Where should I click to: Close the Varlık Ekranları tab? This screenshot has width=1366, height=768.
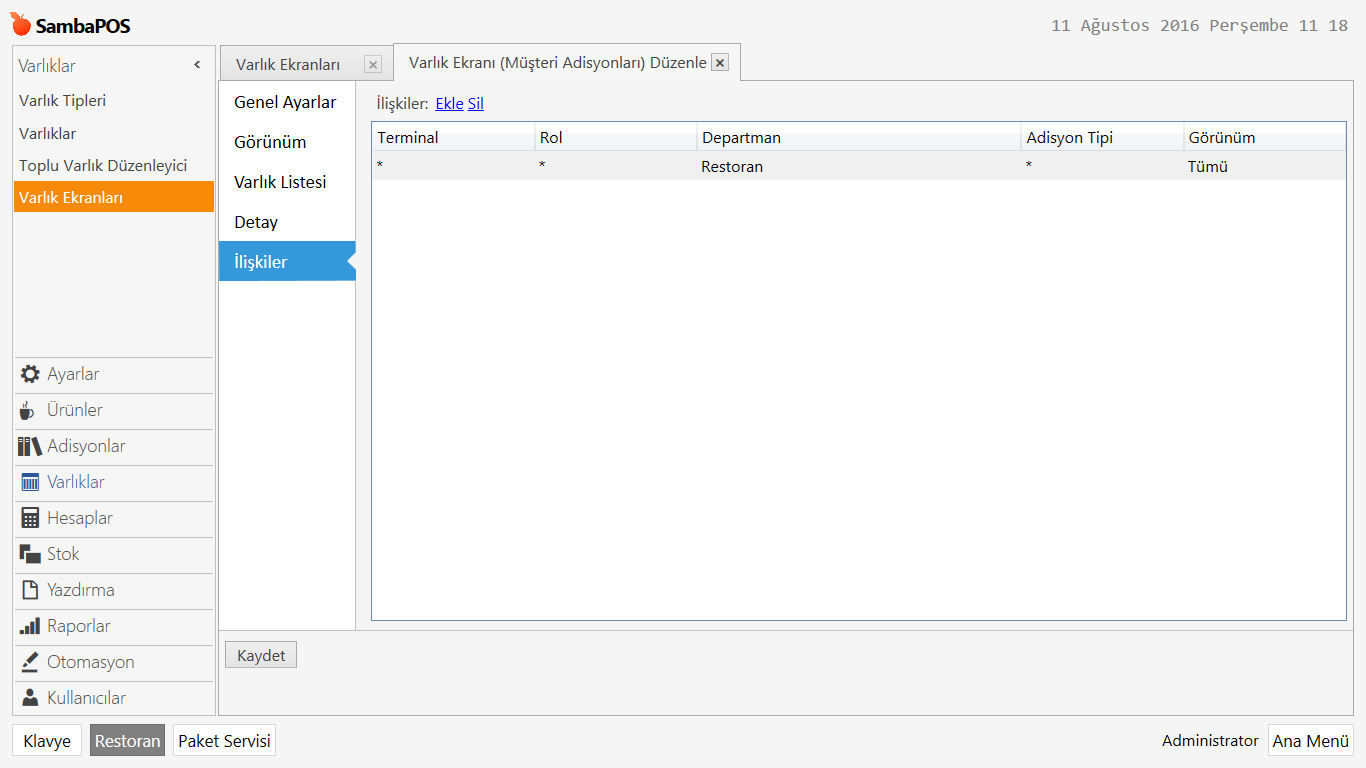(x=373, y=65)
